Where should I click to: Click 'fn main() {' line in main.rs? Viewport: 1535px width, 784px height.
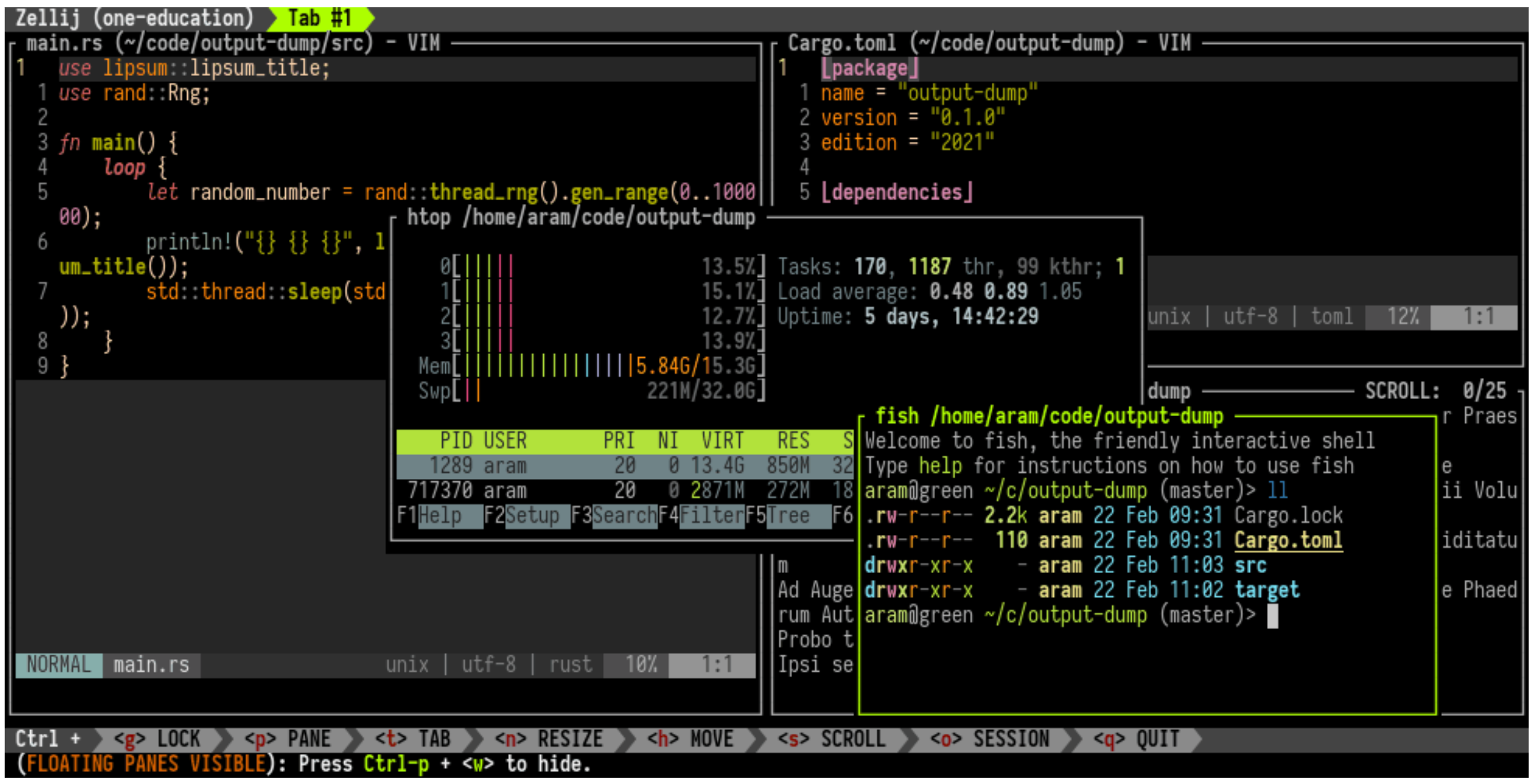pos(118,143)
